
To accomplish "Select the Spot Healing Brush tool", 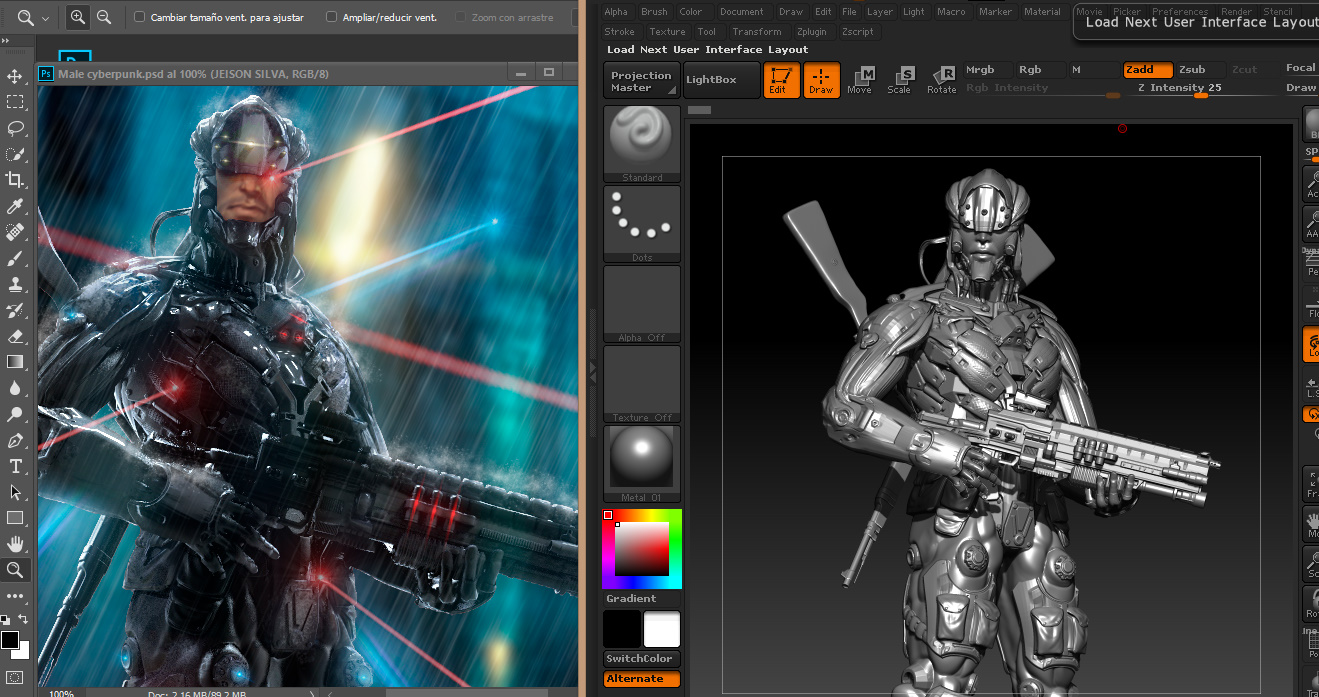I will (15, 232).
